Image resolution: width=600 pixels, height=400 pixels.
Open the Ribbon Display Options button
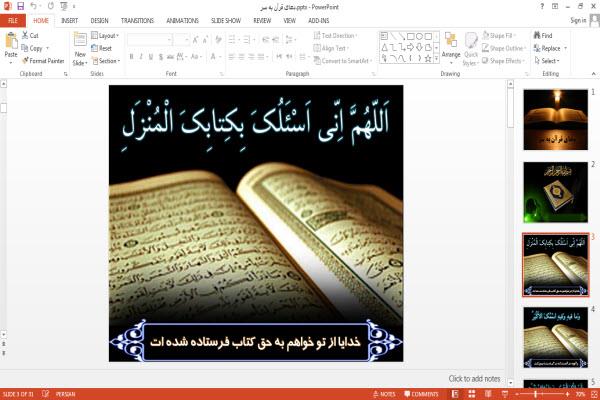point(555,6)
